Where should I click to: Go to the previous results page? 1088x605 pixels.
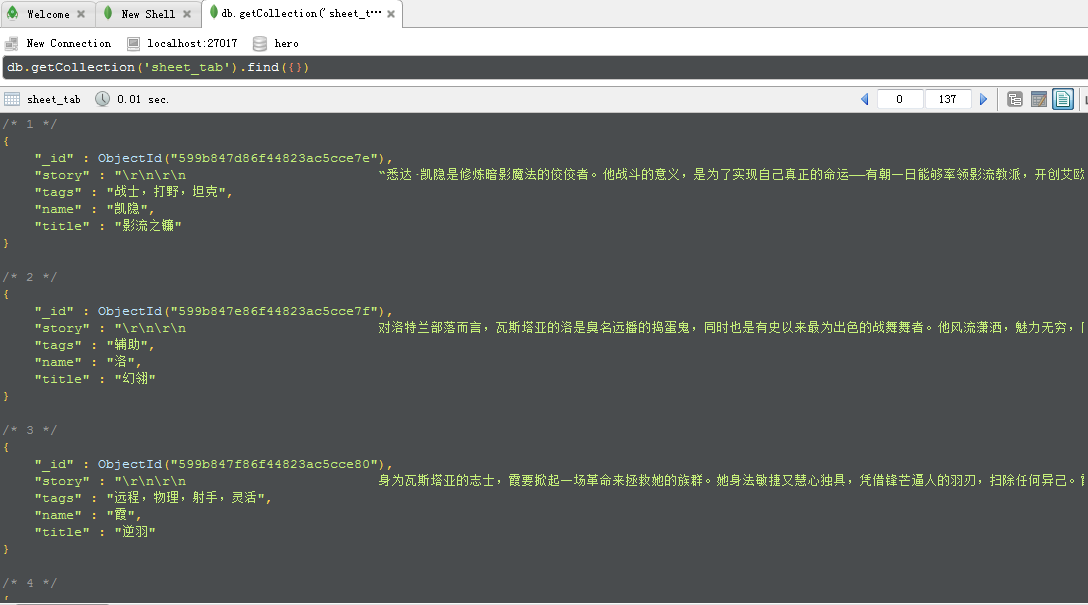tap(864, 99)
